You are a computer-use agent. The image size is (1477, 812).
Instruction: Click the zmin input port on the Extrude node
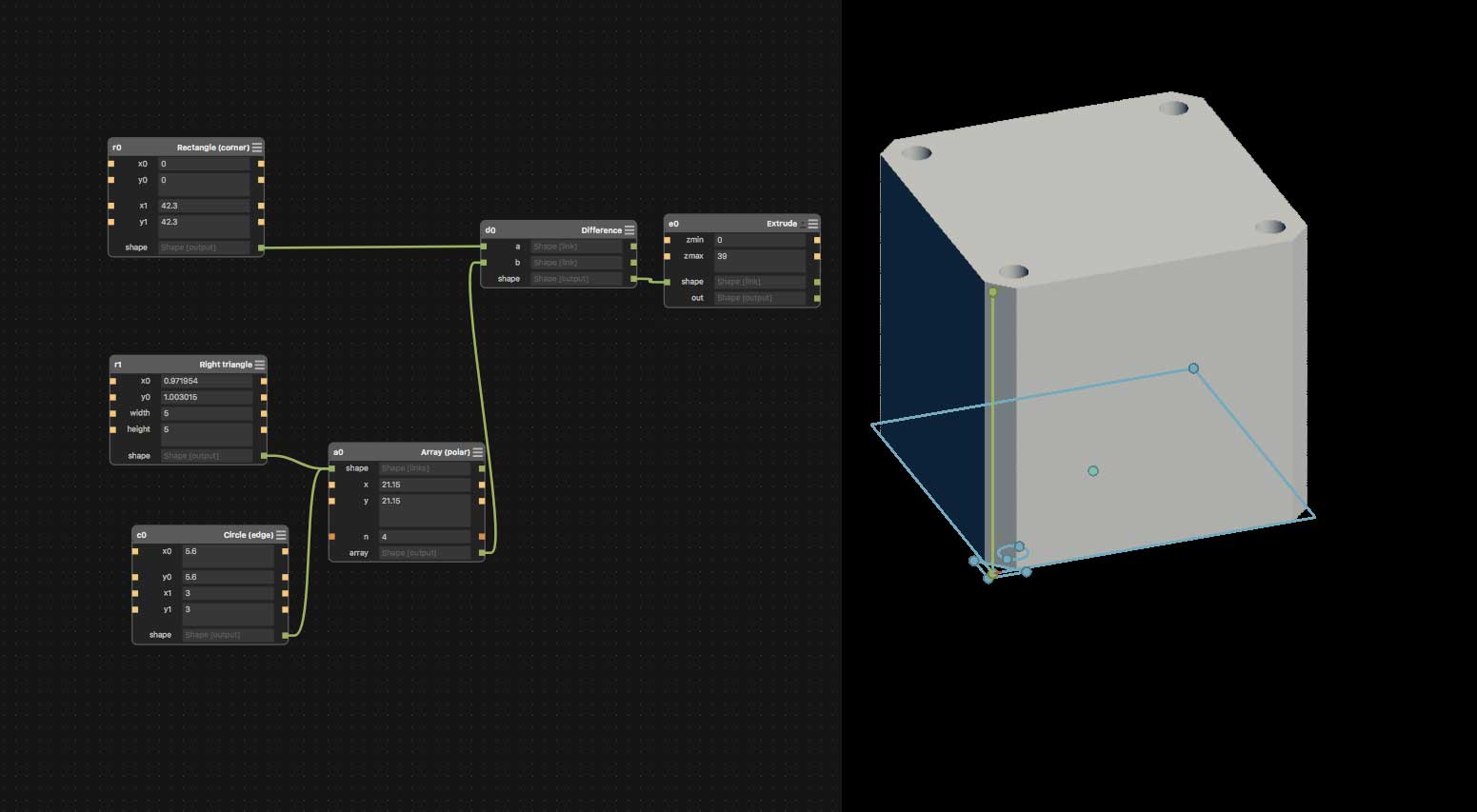[669, 240]
